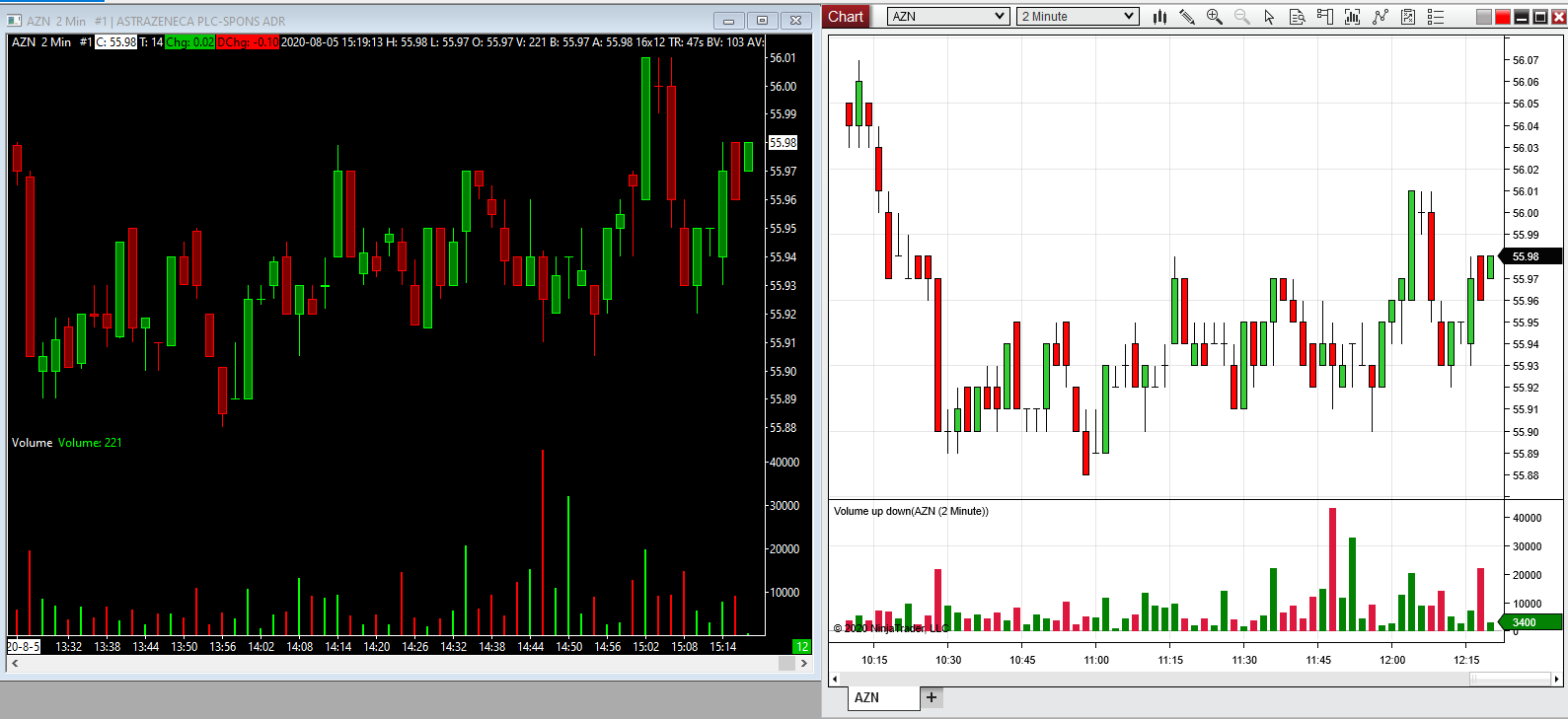Close the left AZN chart window
1568x719 pixels.
795,21
